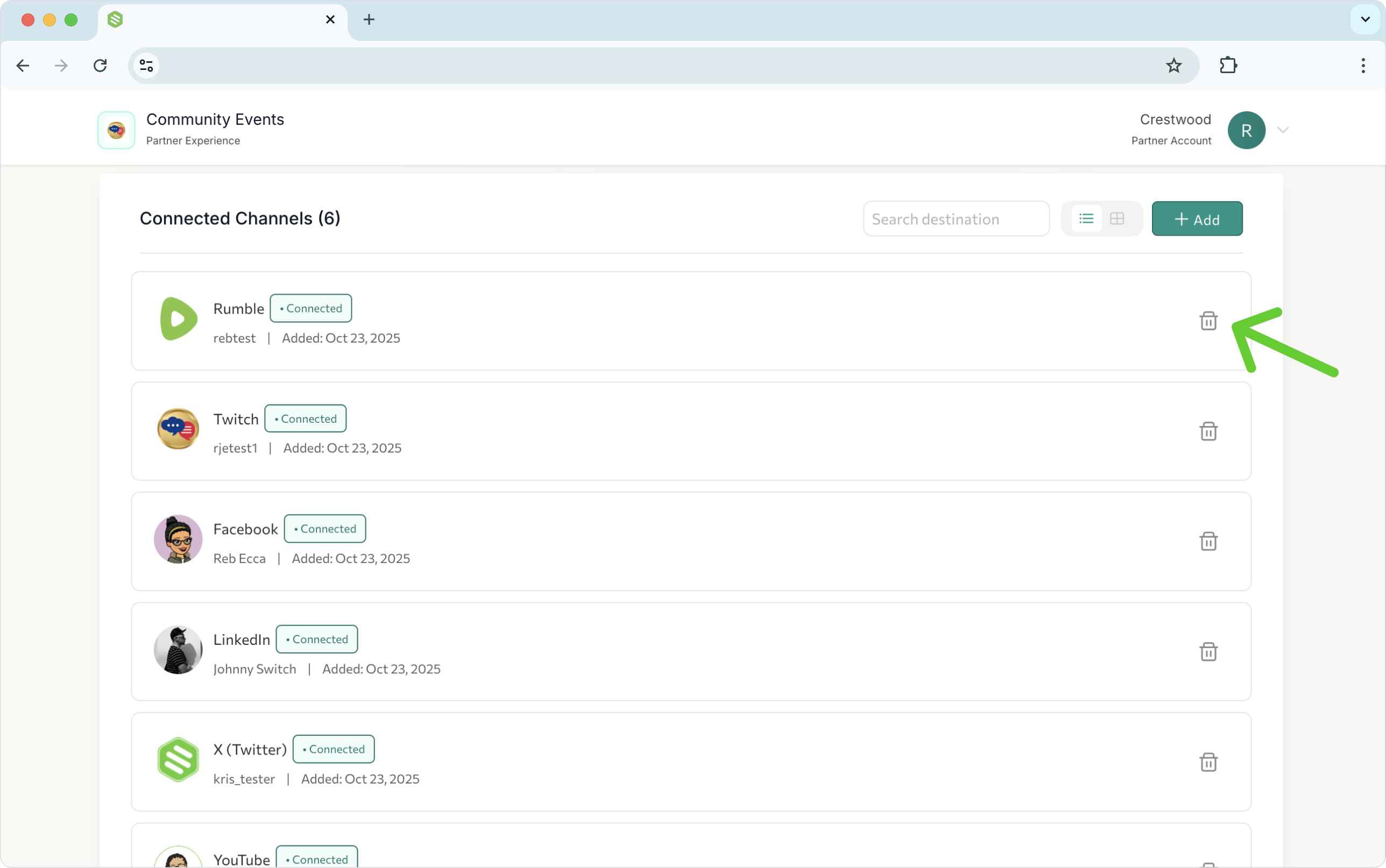This screenshot has width=1386, height=868.
Task: Click the rebtest account name
Action: tap(234, 338)
